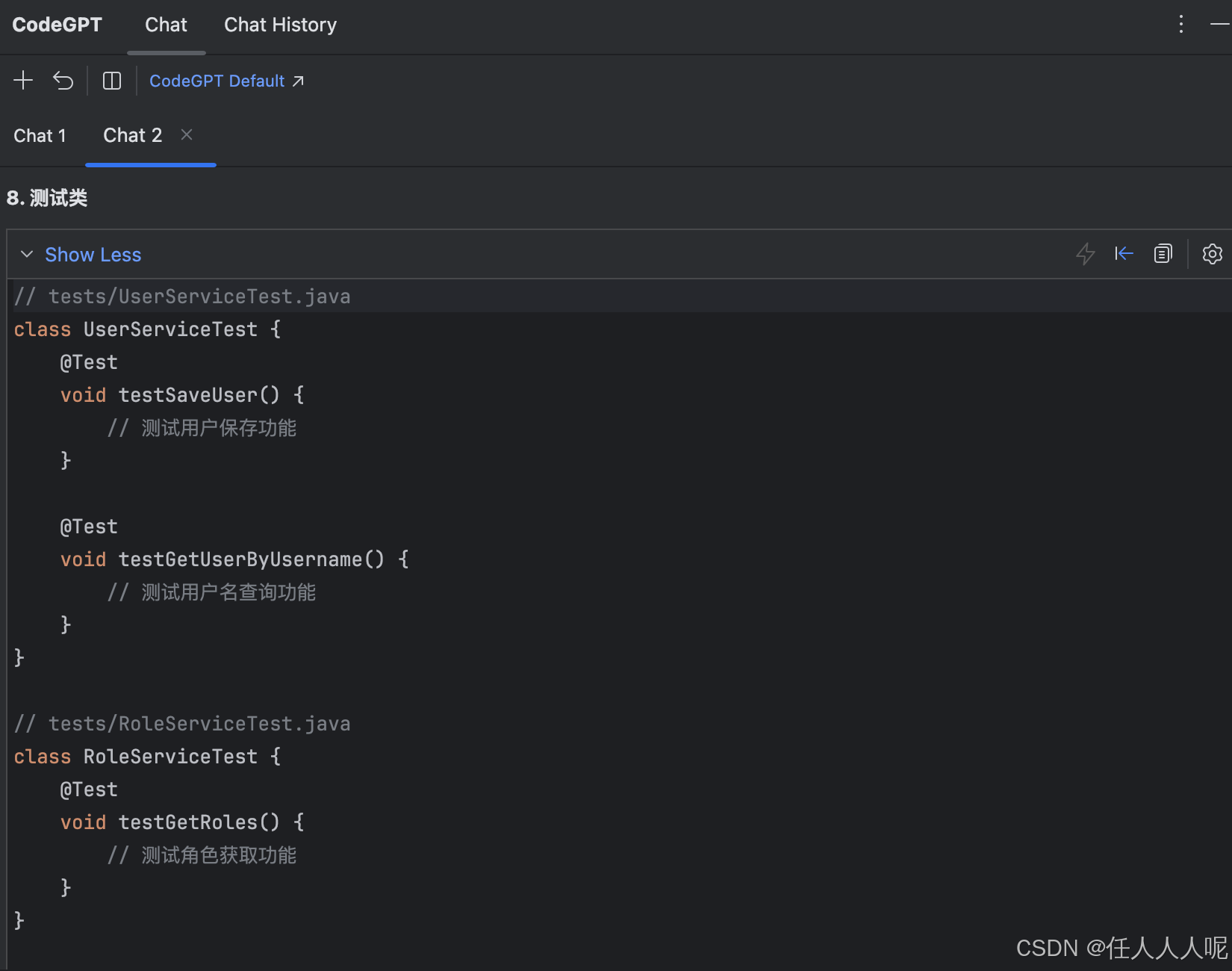Click the Show Less link
The height and width of the screenshot is (971, 1232).
93,255
